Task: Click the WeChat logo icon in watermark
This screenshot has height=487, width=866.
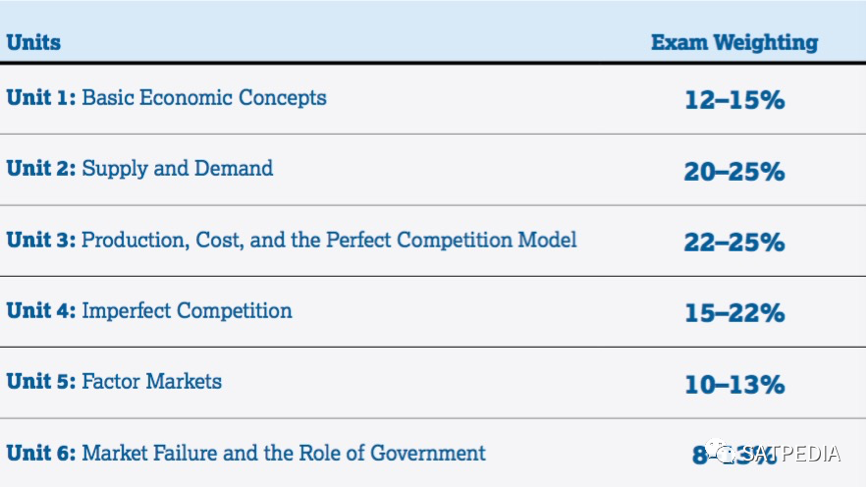Action: coord(720,451)
